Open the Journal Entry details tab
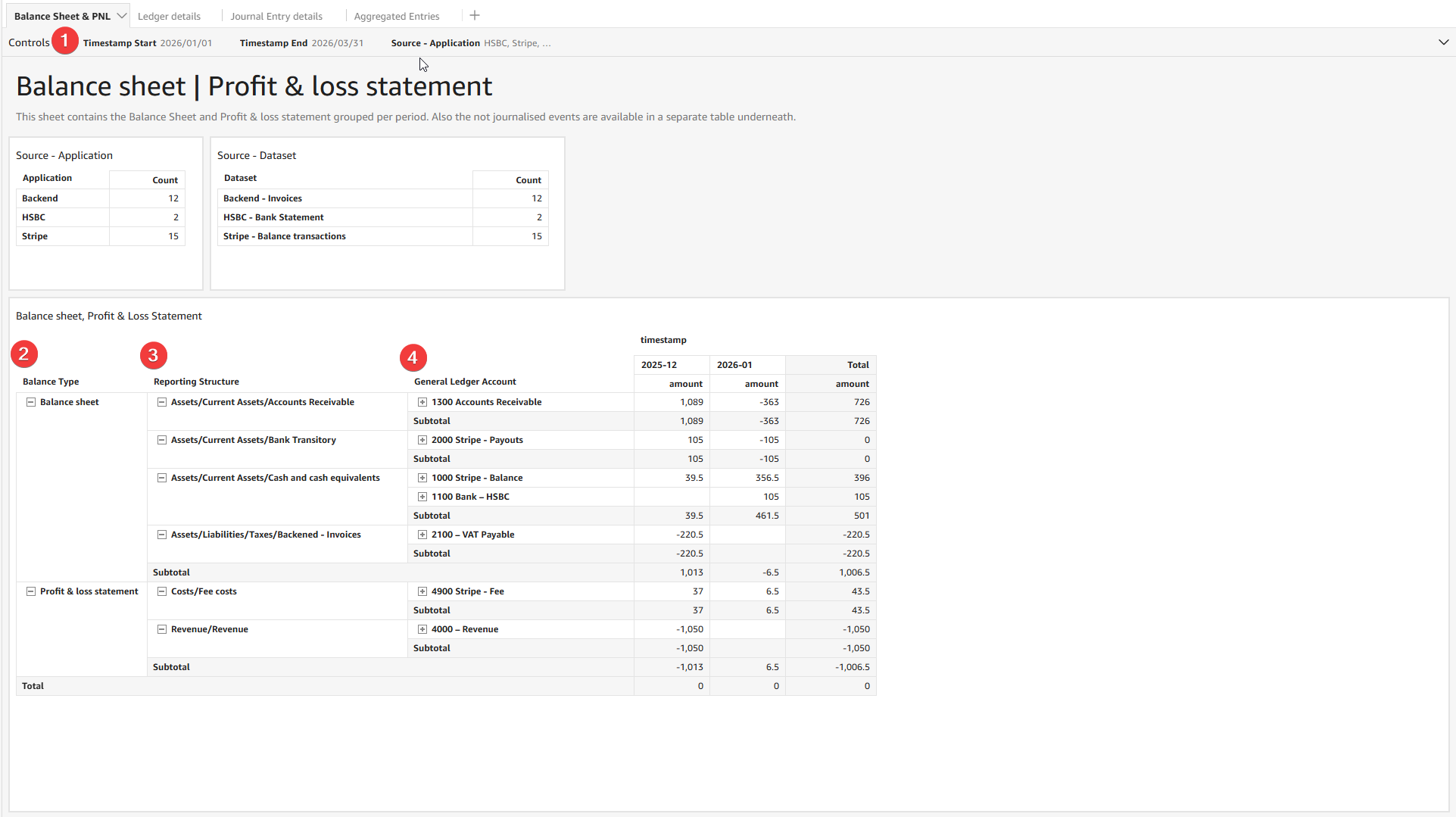The image size is (1456, 817). 276,16
